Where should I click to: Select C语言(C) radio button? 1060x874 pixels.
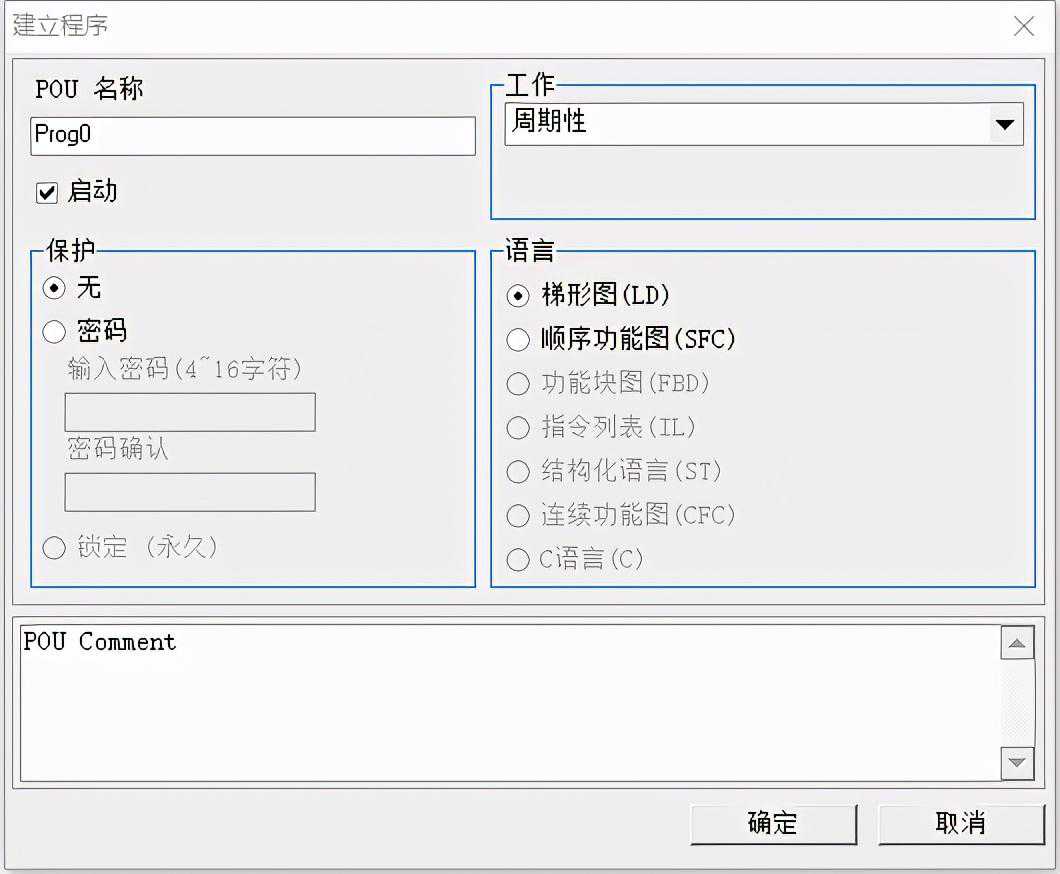pyautogui.click(x=518, y=560)
